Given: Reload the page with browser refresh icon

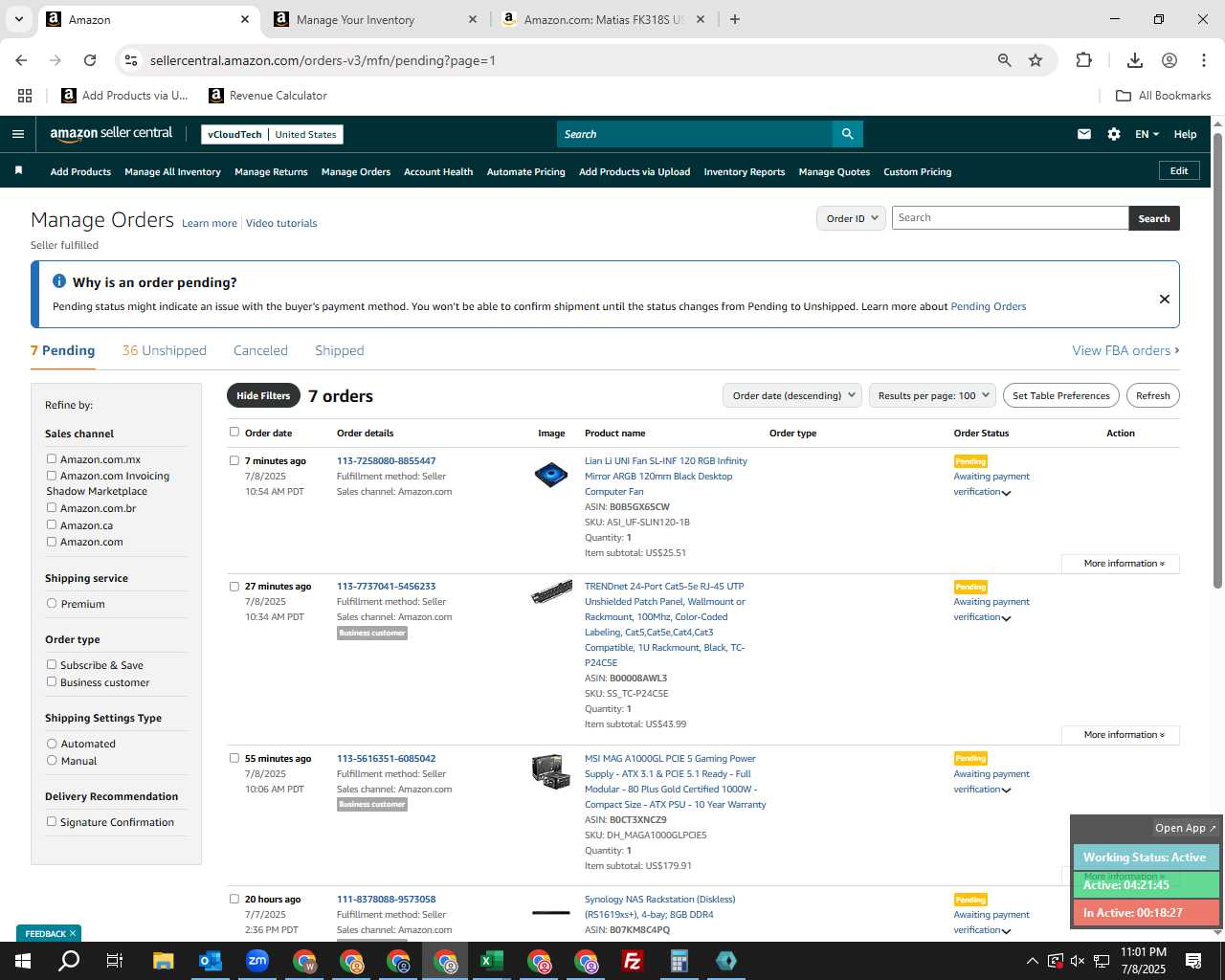Looking at the screenshot, I should click(90, 60).
